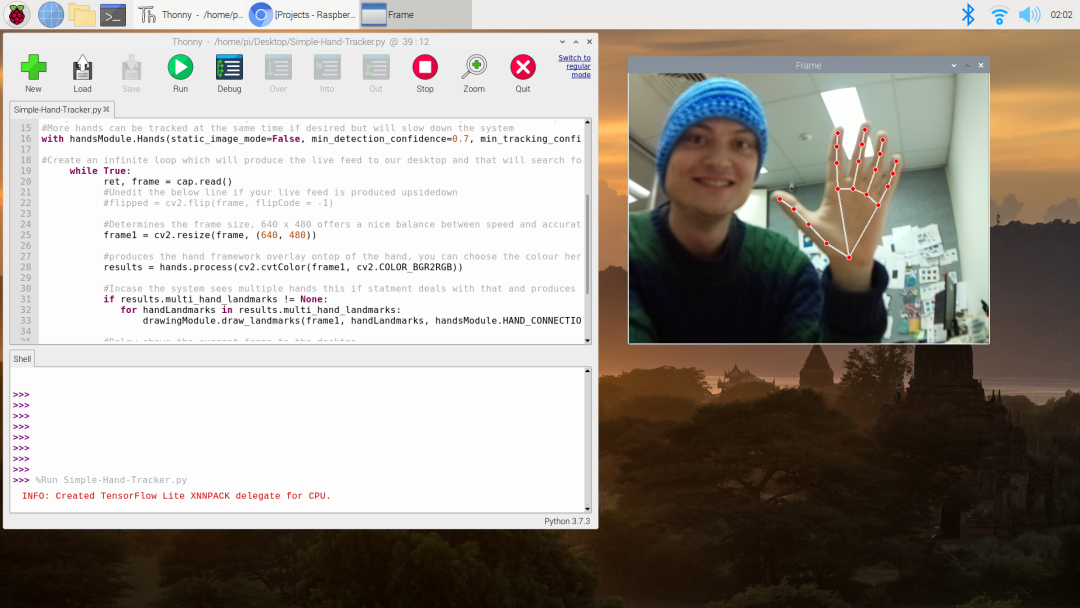Image resolution: width=1080 pixels, height=608 pixels.
Task: Run the current script
Action: click(180, 74)
